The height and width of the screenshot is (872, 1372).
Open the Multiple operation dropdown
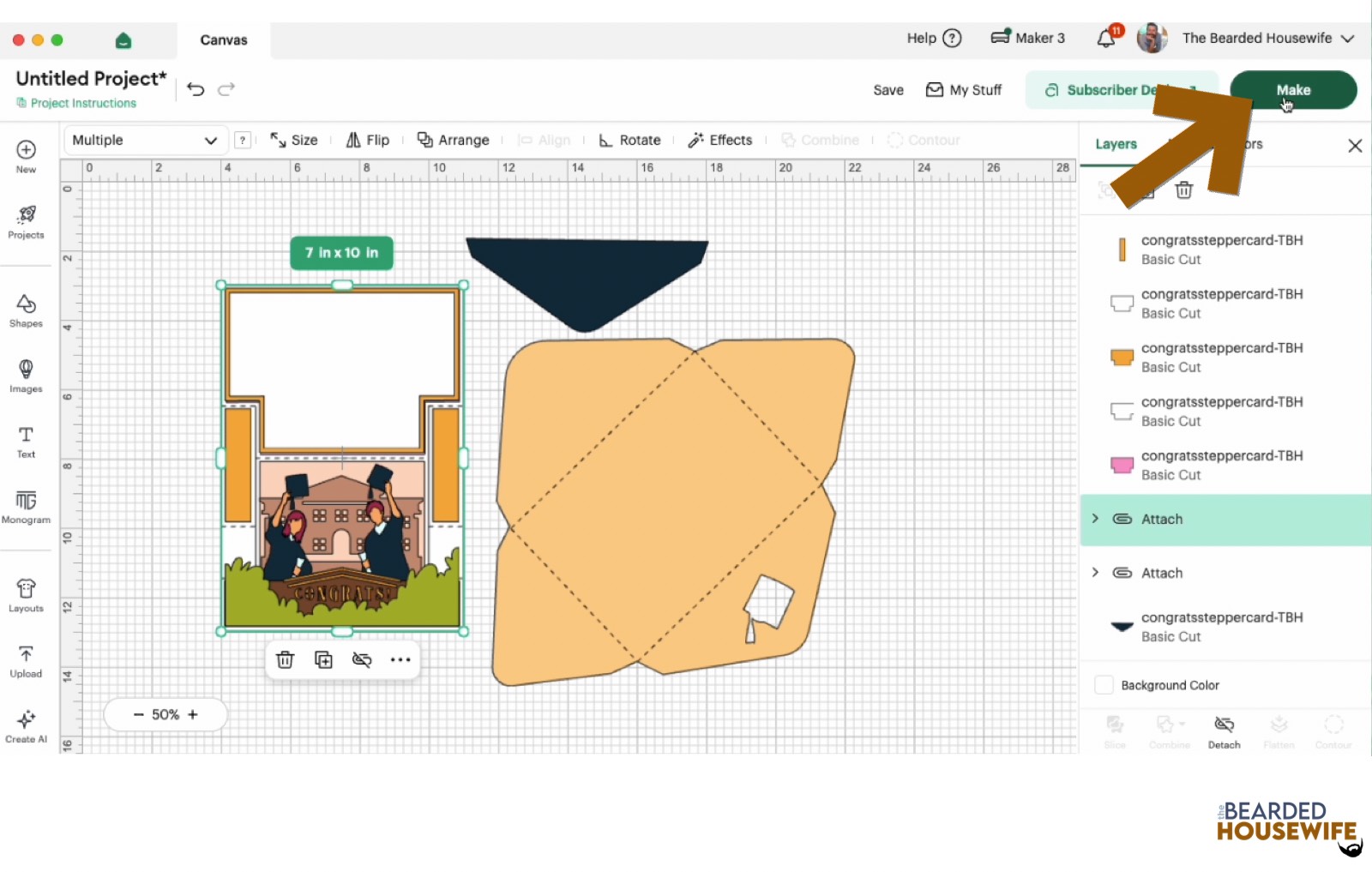(145, 141)
